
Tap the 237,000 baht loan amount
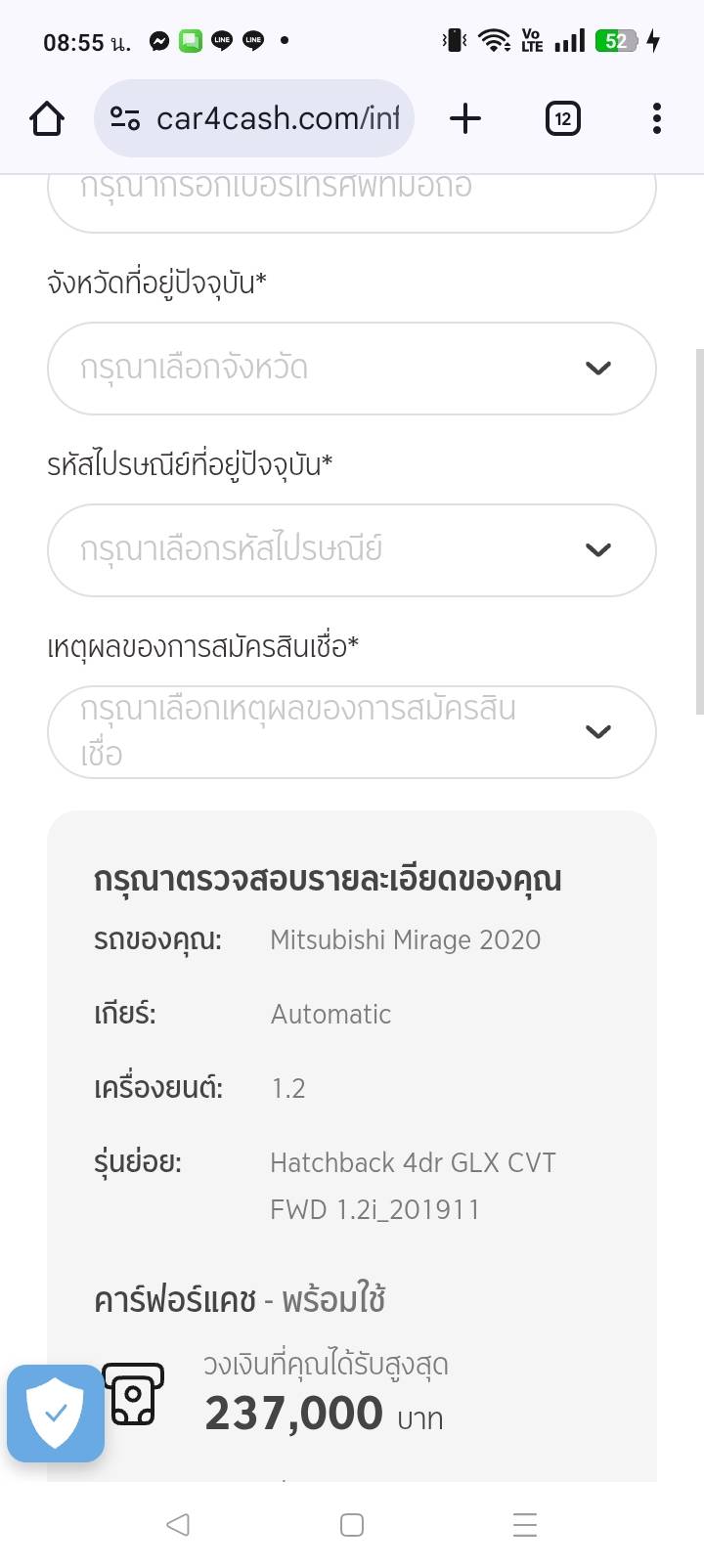(293, 1414)
